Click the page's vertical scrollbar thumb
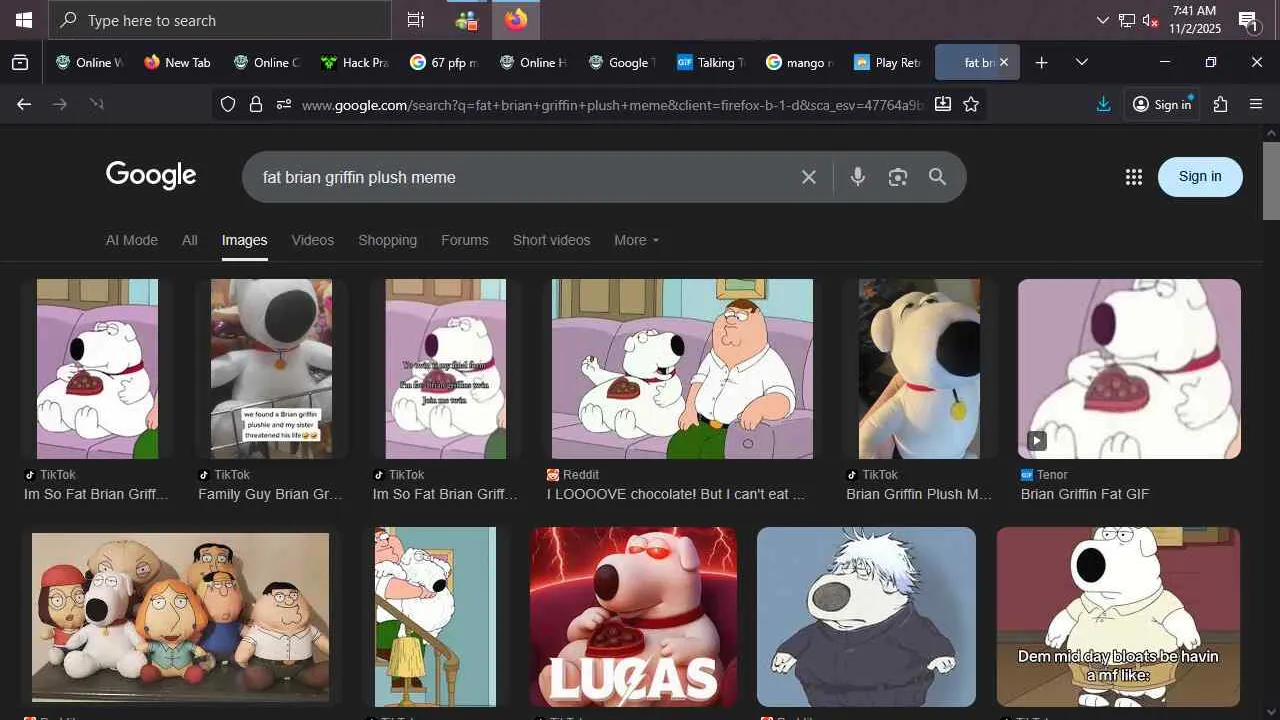Viewport: 1280px width, 720px height. coord(1271,180)
